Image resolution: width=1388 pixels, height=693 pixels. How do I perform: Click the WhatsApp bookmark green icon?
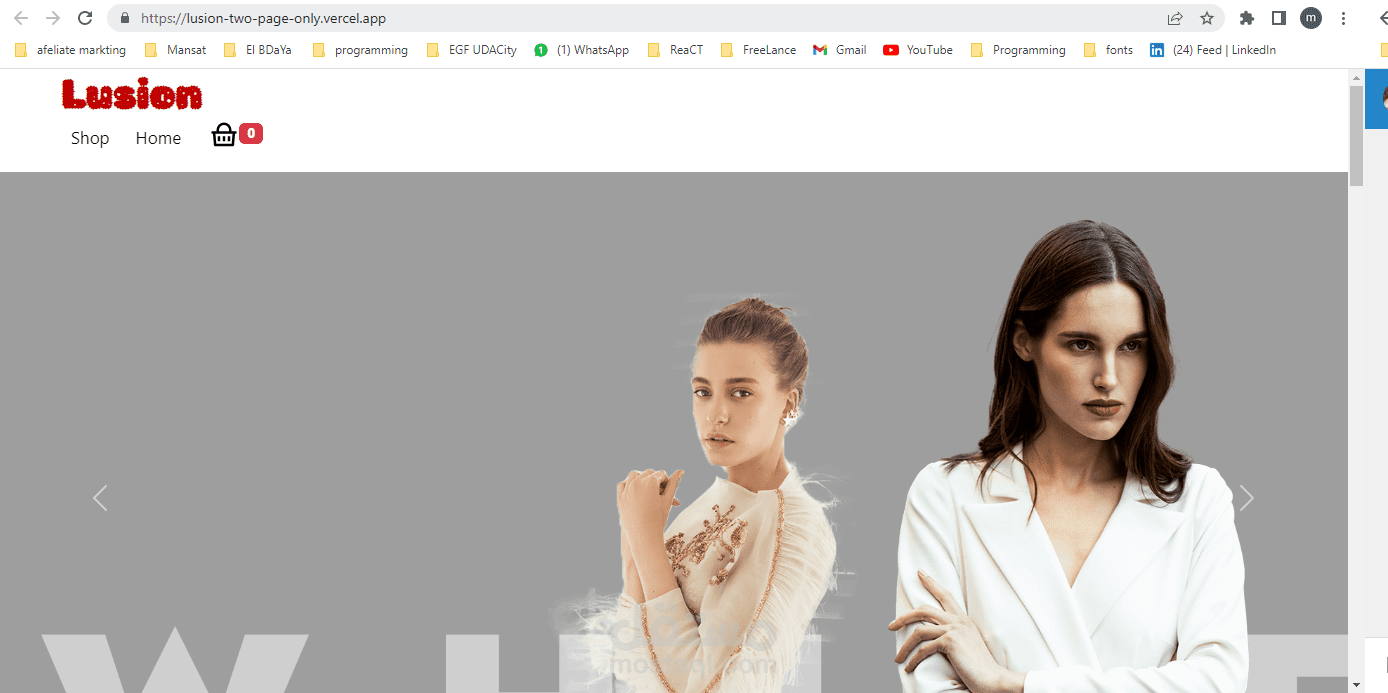pos(541,50)
